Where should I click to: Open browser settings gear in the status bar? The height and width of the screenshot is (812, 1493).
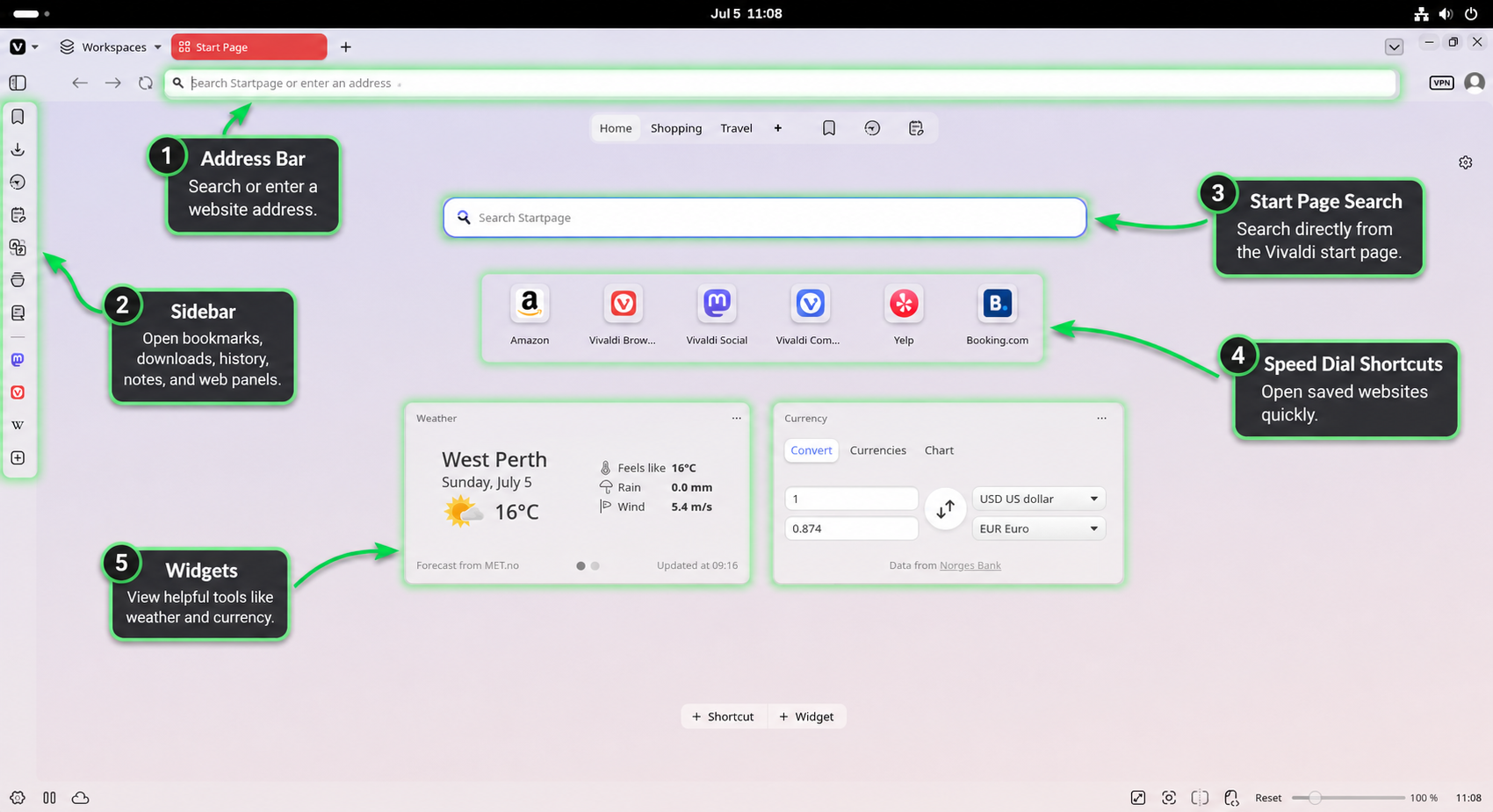click(18, 798)
